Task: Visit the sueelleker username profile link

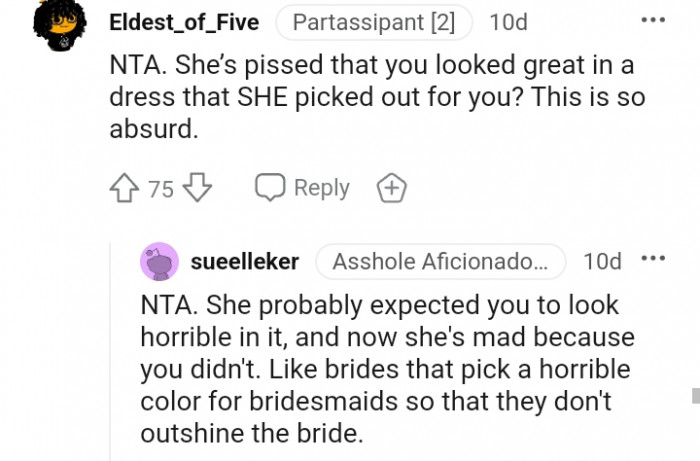Action: click(244, 262)
